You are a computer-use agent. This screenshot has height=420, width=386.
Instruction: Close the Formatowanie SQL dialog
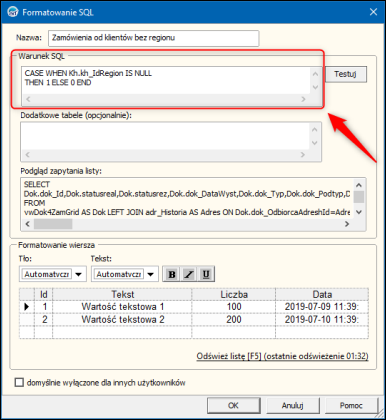373,12
